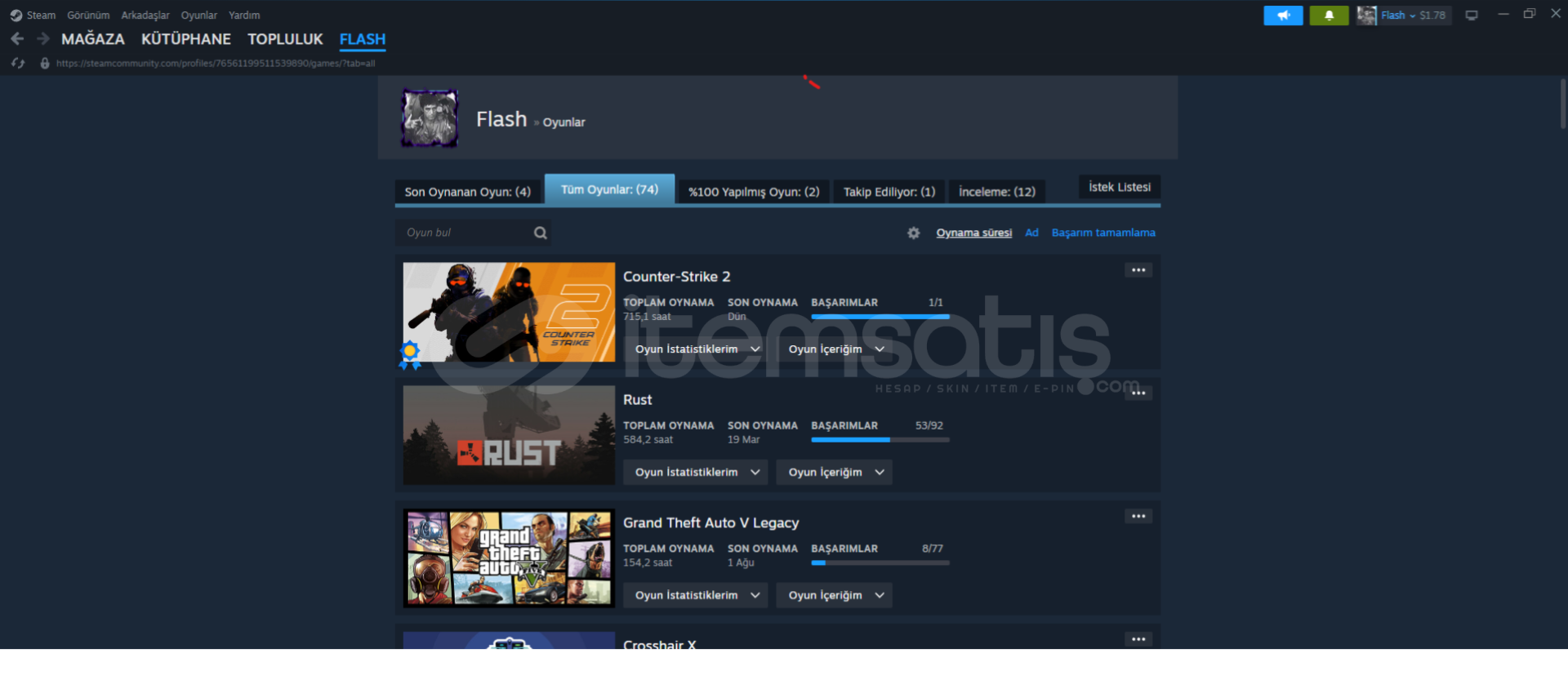1568x689 pixels.
Task: Go to TOPLULUK section
Action: (x=285, y=39)
